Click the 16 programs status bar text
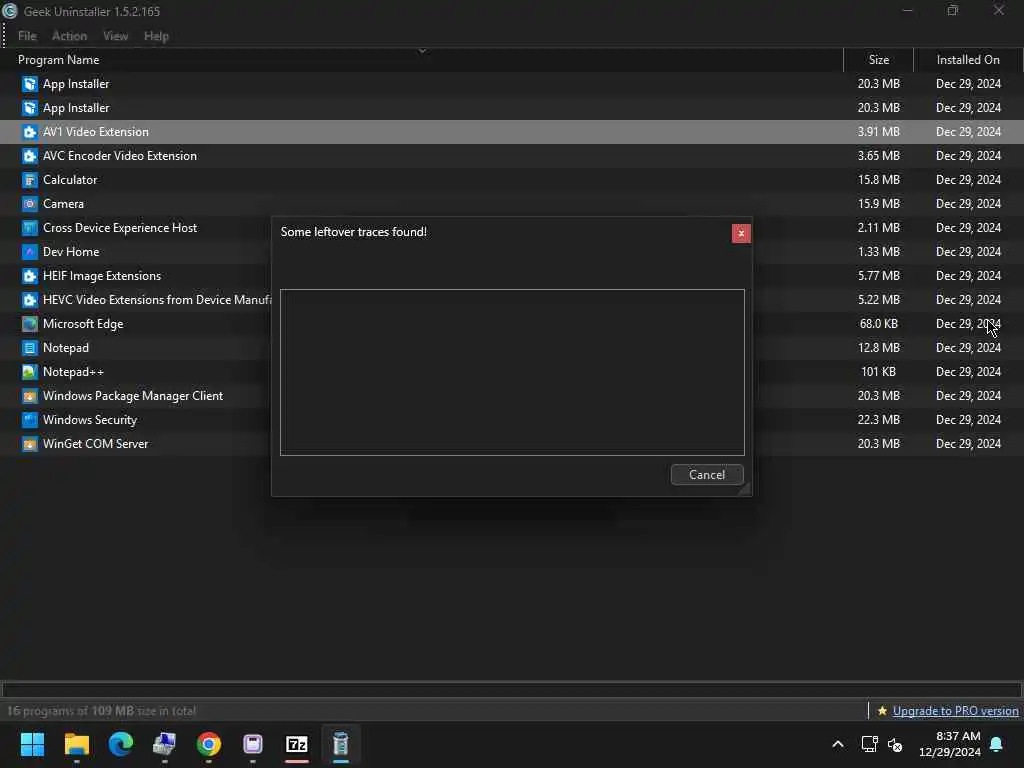Image resolution: width=1024 pixels, height=768 pixels. tap(101, 711)
